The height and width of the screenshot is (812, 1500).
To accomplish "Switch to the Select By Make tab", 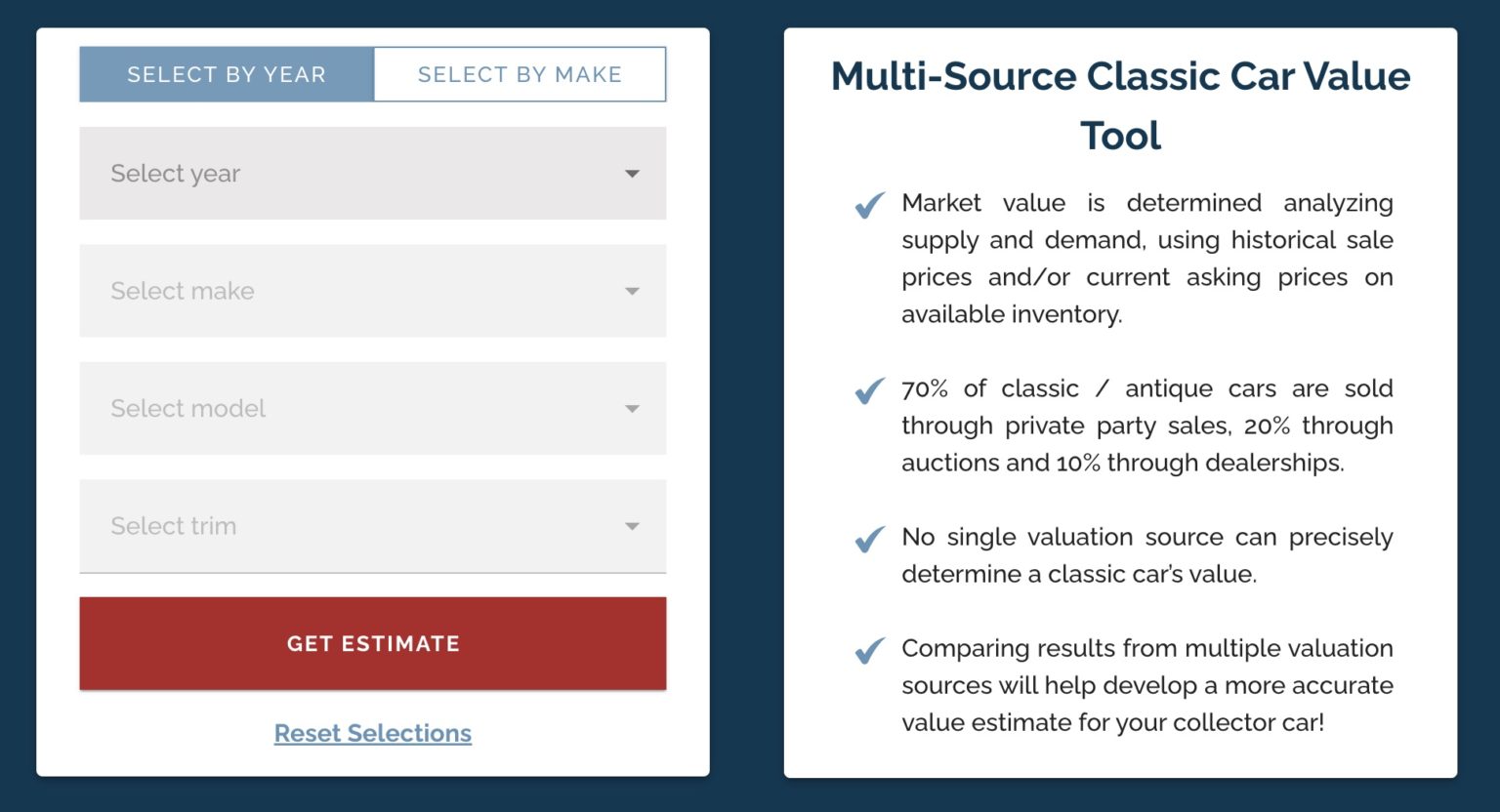I will [520, 73].
